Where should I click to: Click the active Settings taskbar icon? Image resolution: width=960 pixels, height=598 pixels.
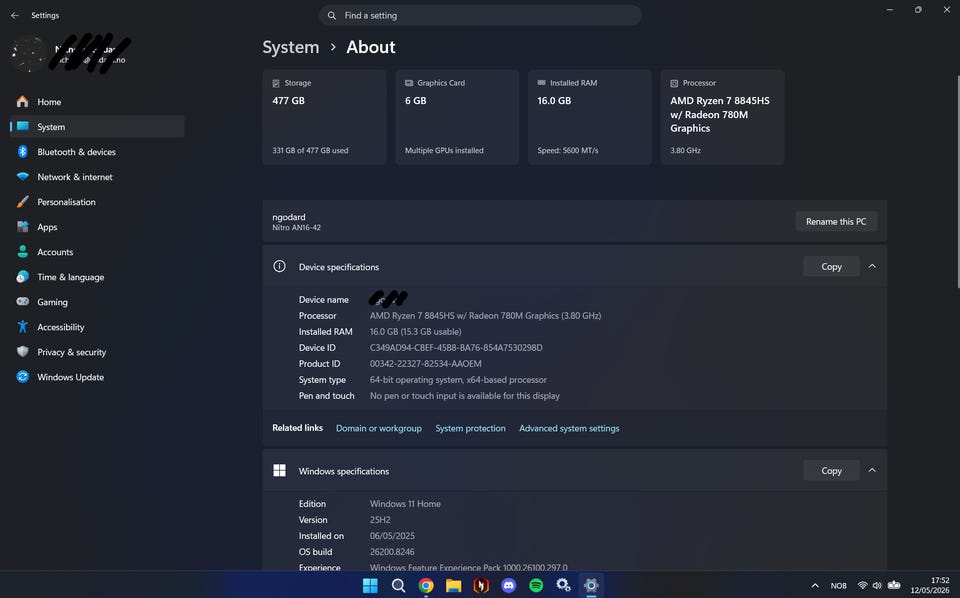(x=591, y=586)
